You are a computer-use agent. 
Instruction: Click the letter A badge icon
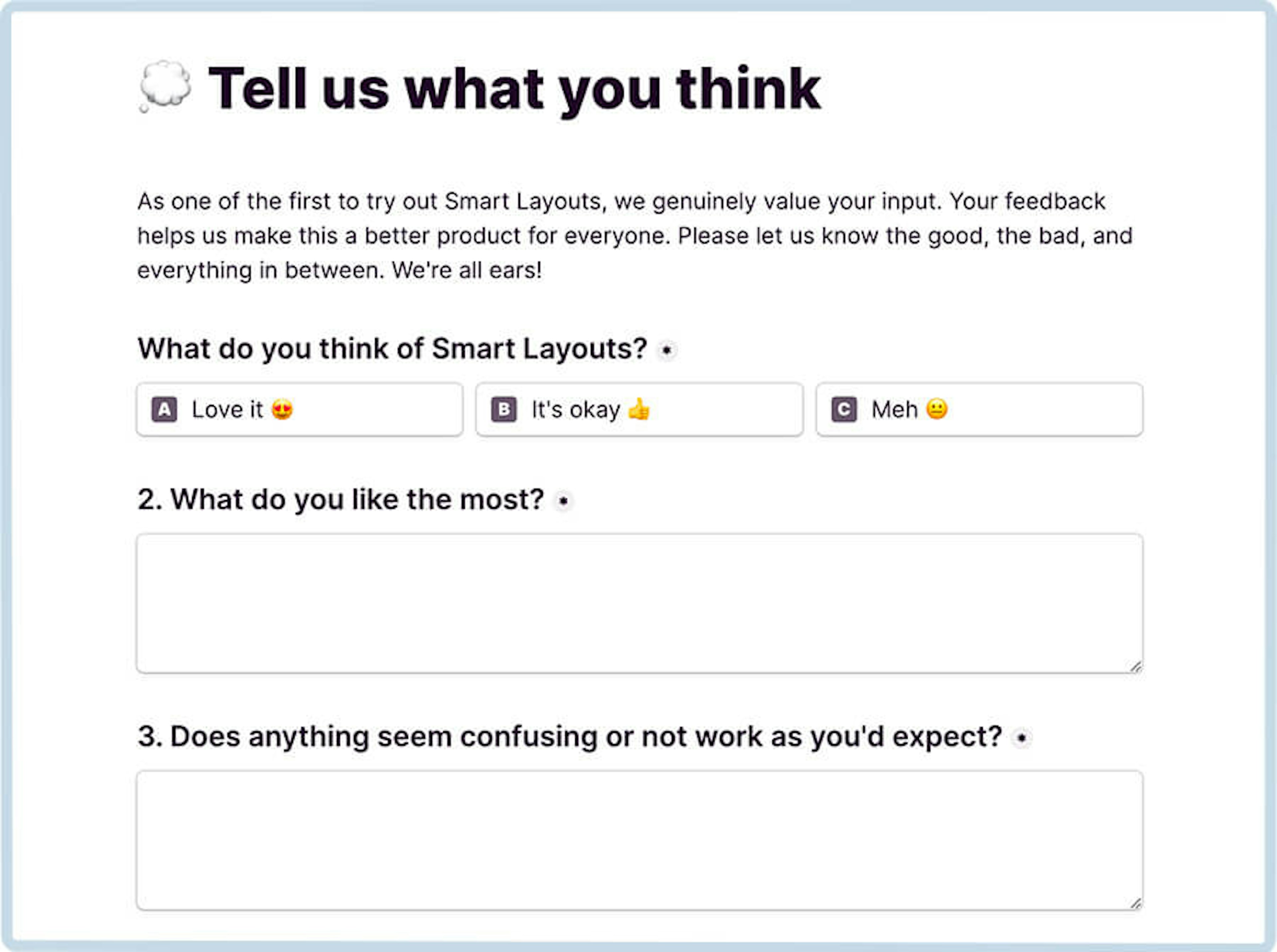pos(164,410)
